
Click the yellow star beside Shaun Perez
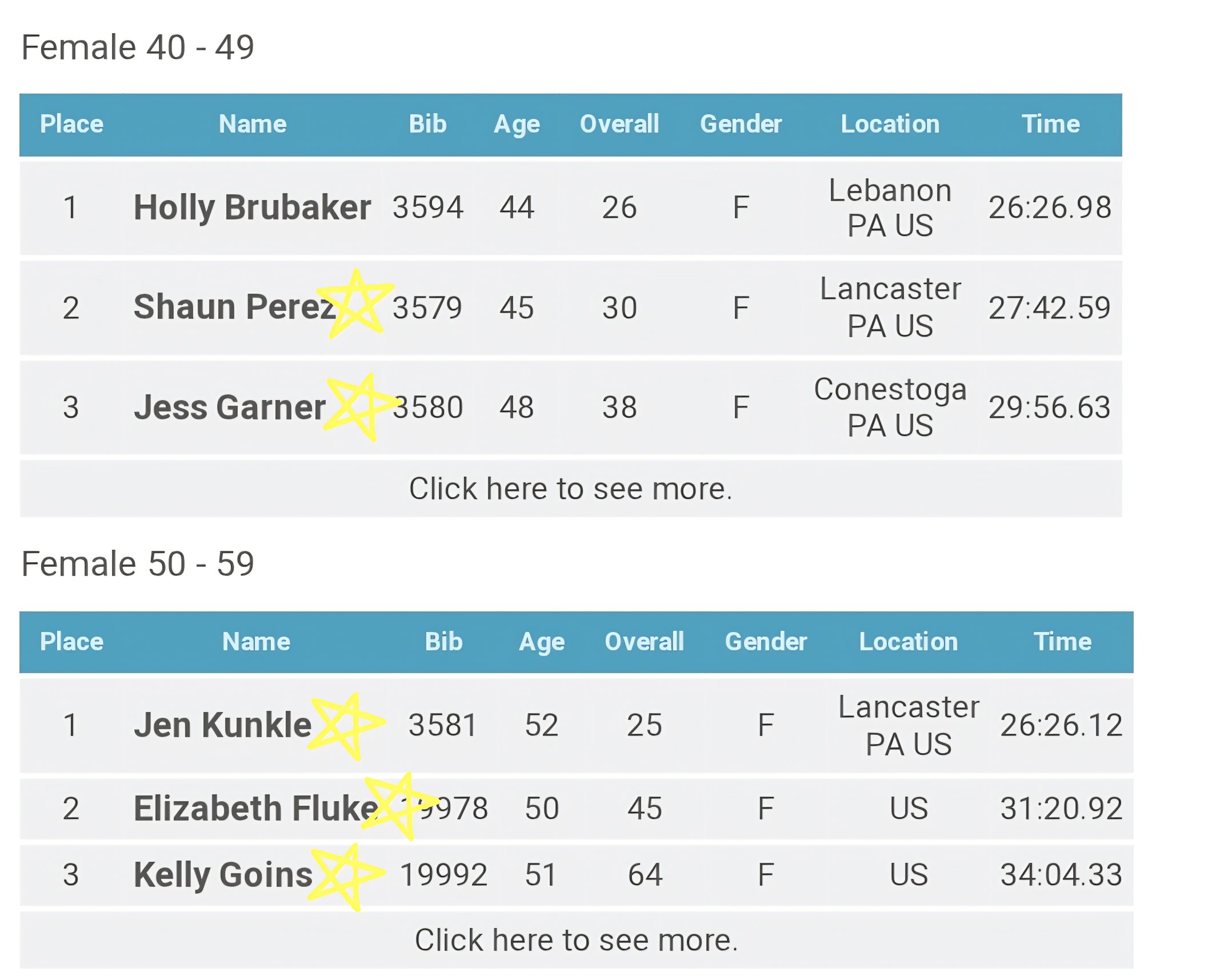tap(356, 305)
